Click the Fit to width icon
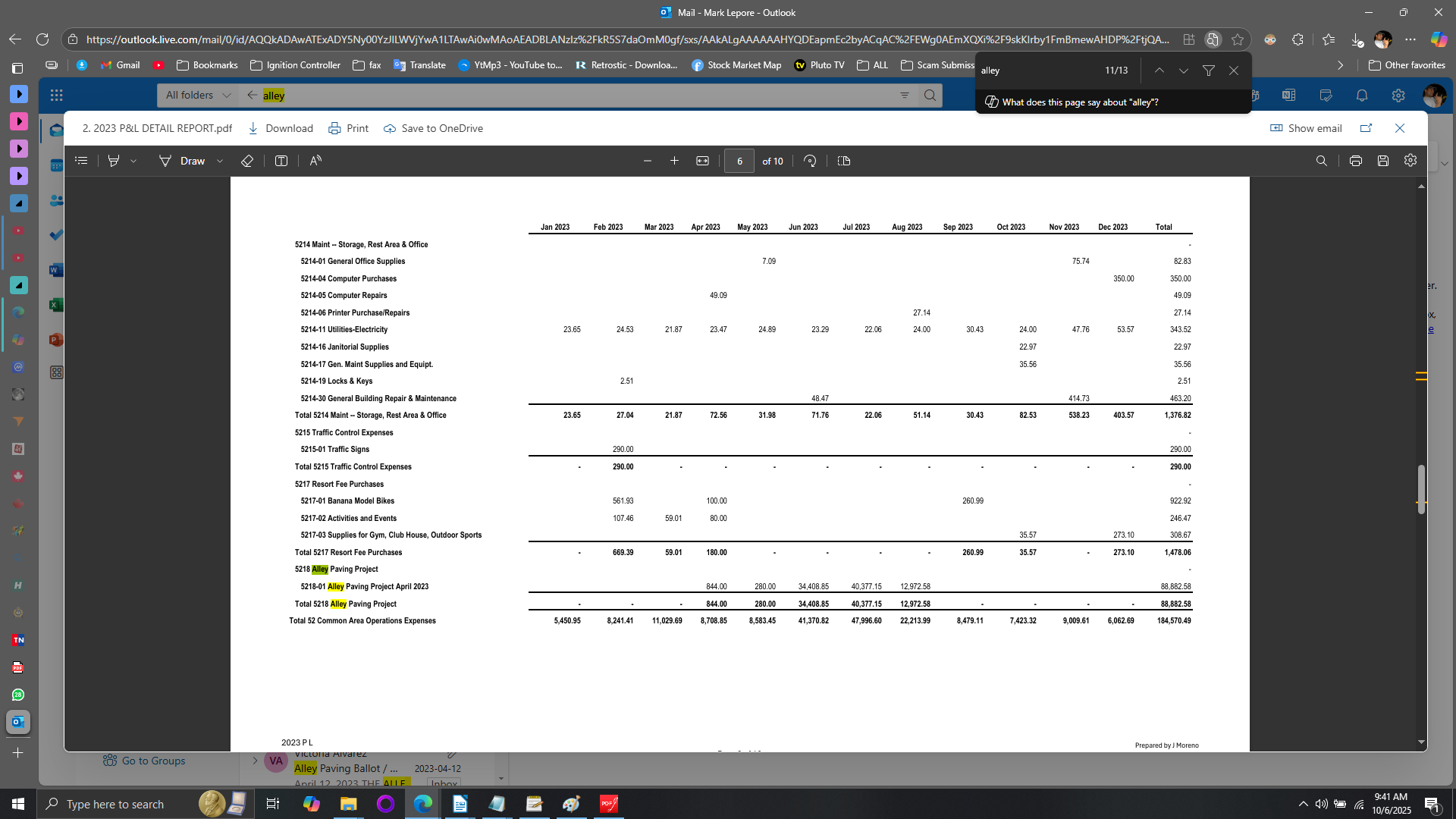This screenshot has width=1456, height=819. [702, 161]
